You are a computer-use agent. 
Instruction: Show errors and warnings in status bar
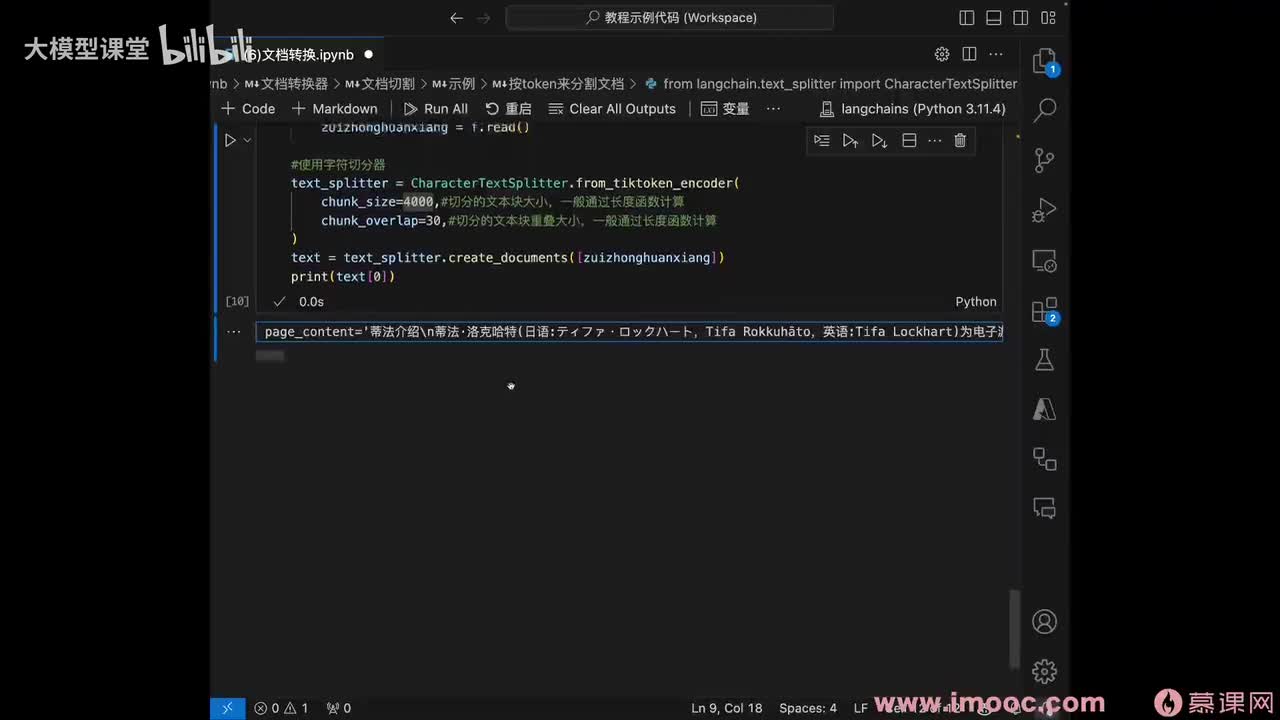click(x=281, y=708)
